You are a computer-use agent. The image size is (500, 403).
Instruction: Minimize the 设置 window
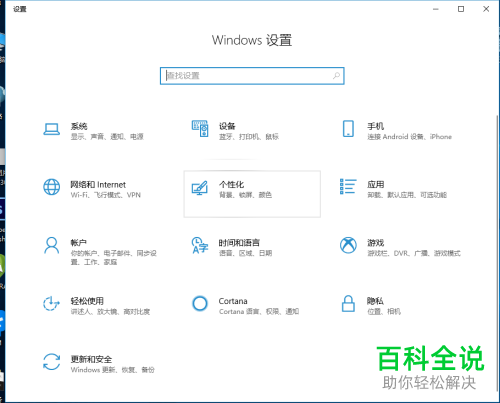[436, 9]
